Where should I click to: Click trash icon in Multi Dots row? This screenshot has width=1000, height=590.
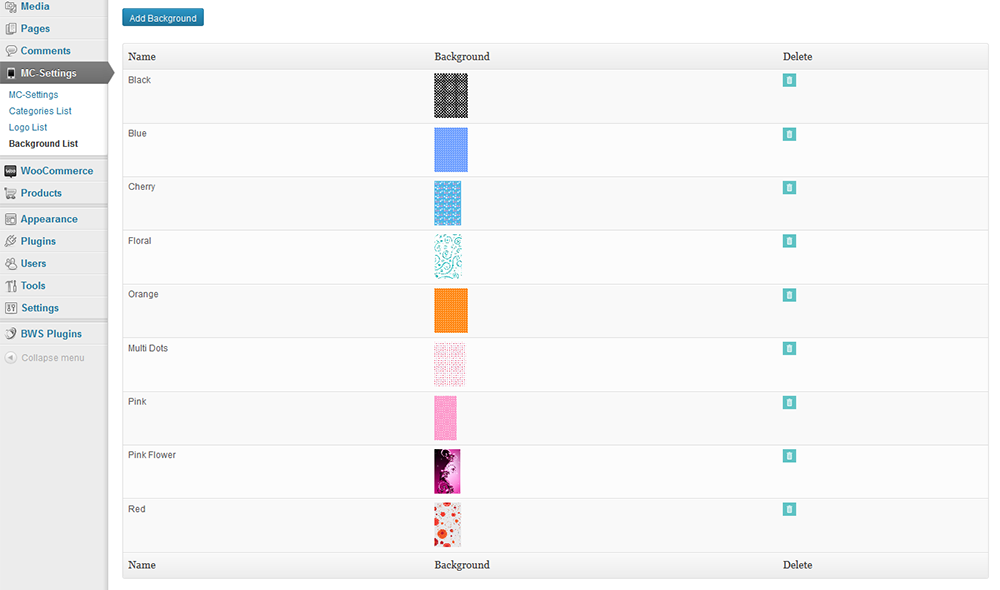pos(789,348)
